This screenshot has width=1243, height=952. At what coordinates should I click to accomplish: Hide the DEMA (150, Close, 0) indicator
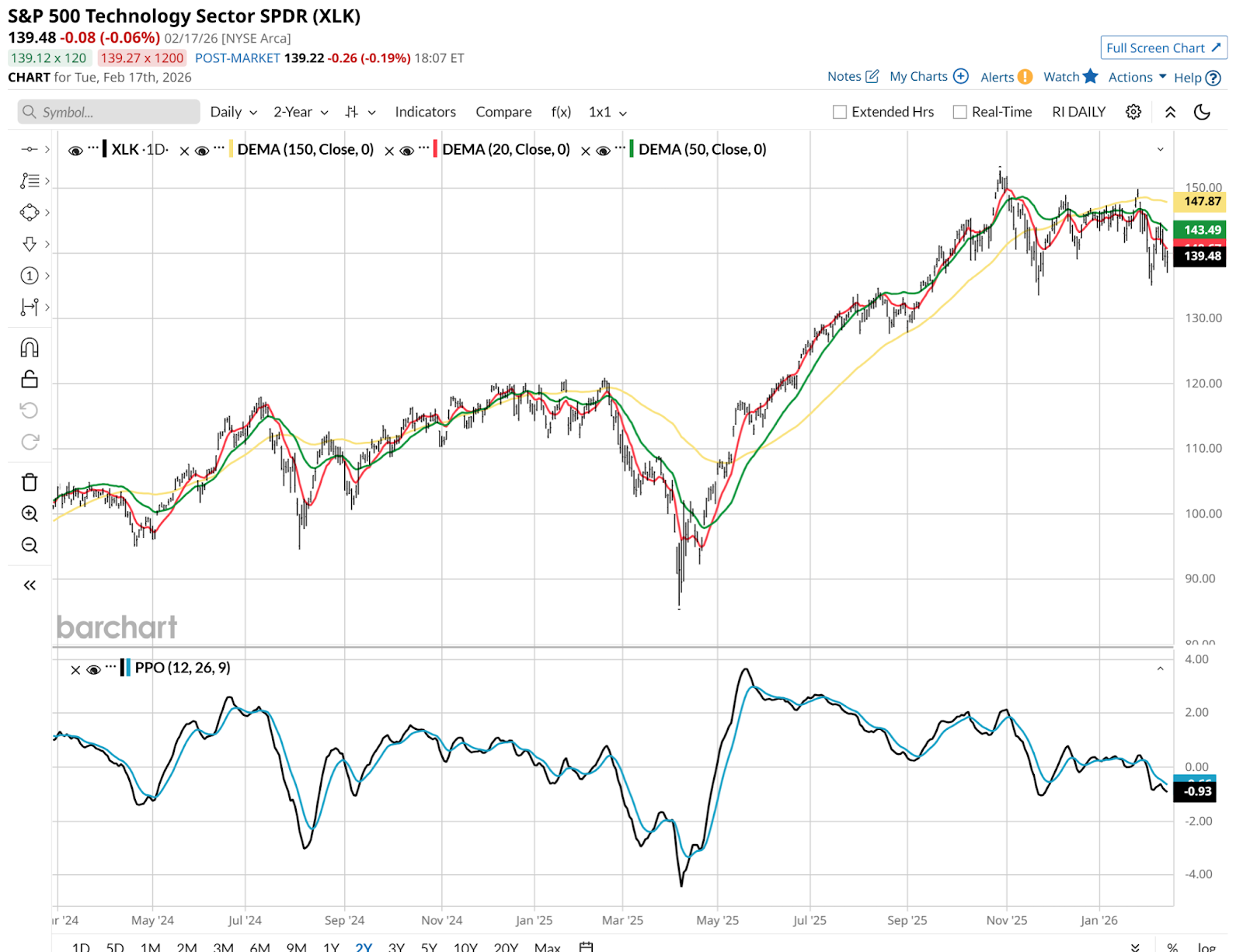pyautogui.click(x=202, y=150)
